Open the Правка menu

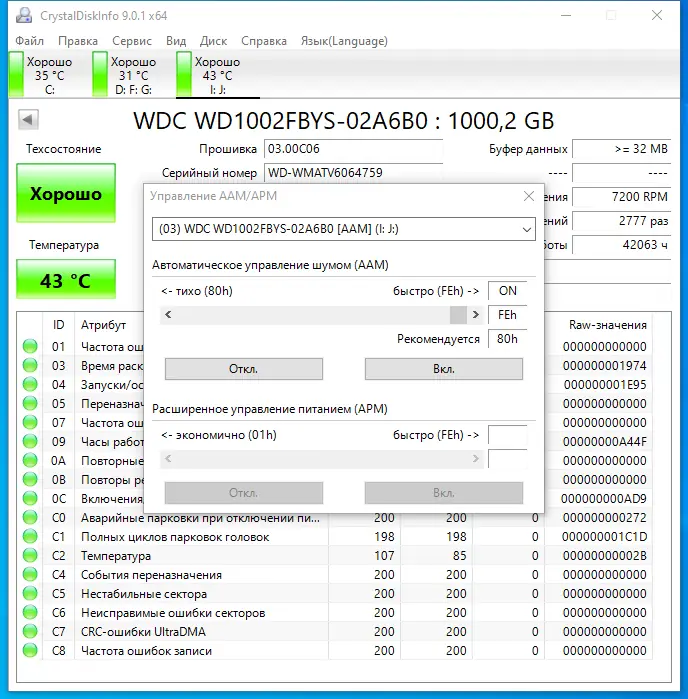[78, 41]
